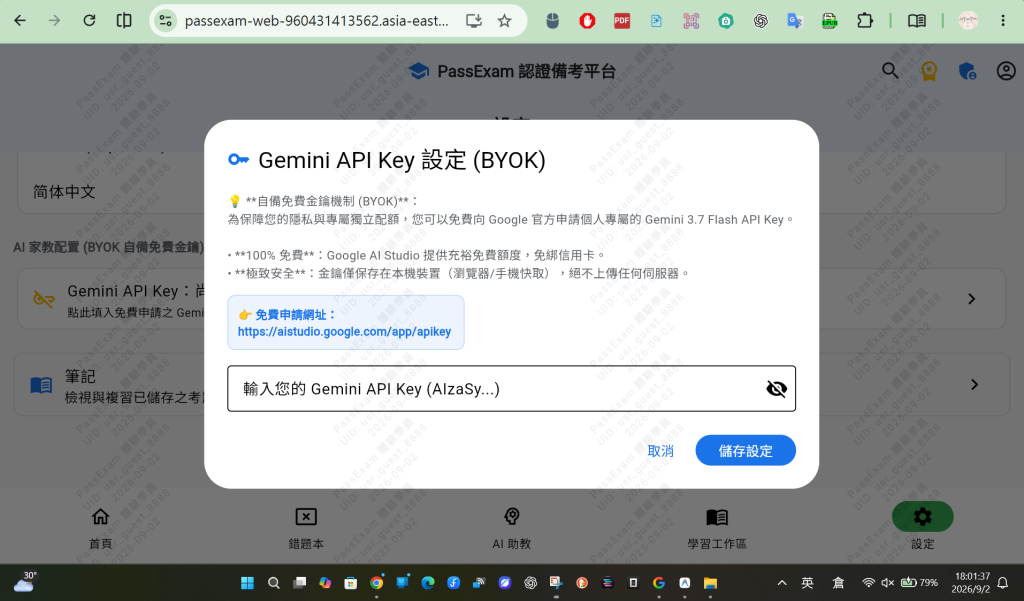Open the blue document extension icon
This screenshot has height=601, width=1024.
coord(656,21)
